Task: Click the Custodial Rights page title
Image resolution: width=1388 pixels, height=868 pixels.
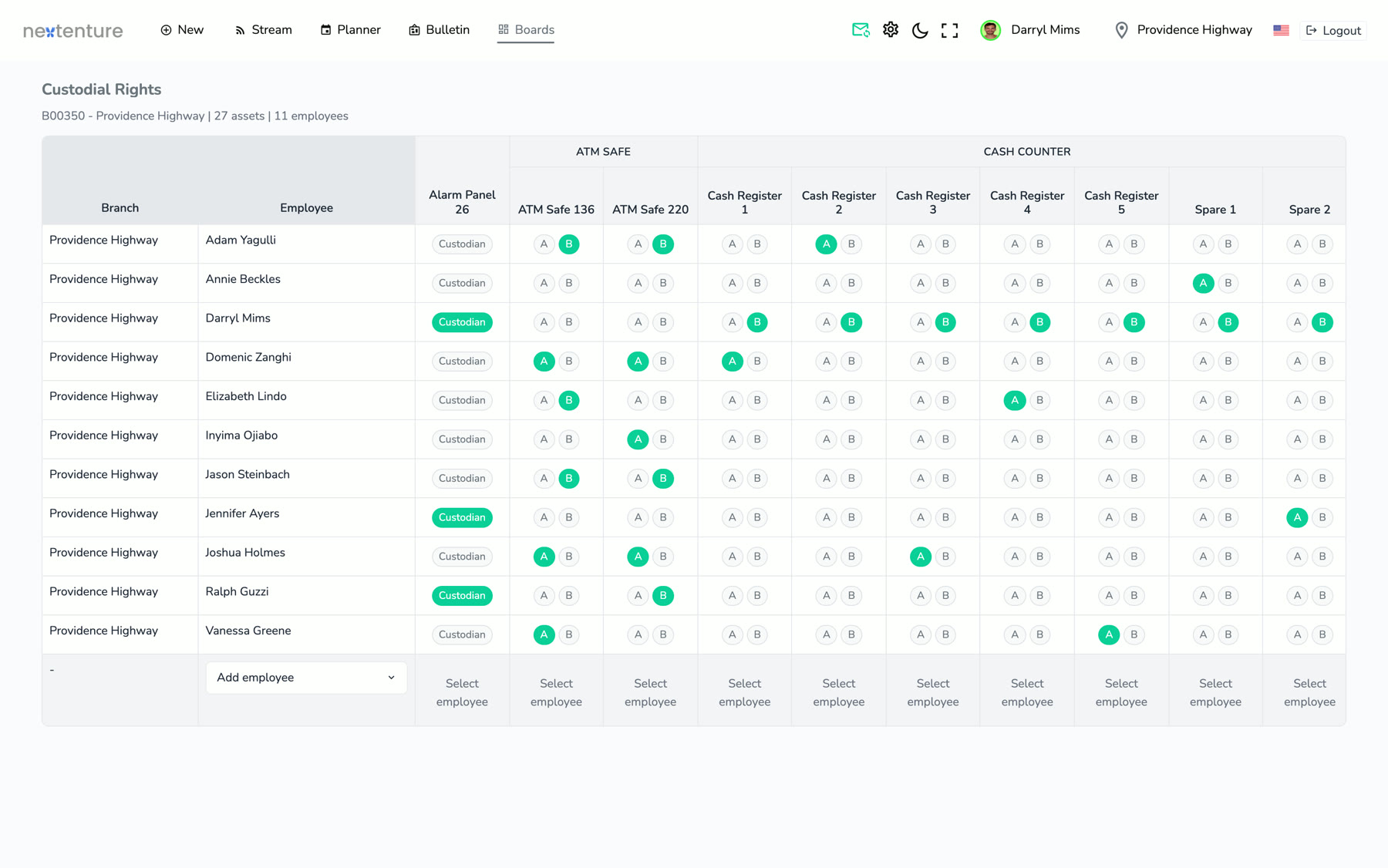Action: (102, 89)
